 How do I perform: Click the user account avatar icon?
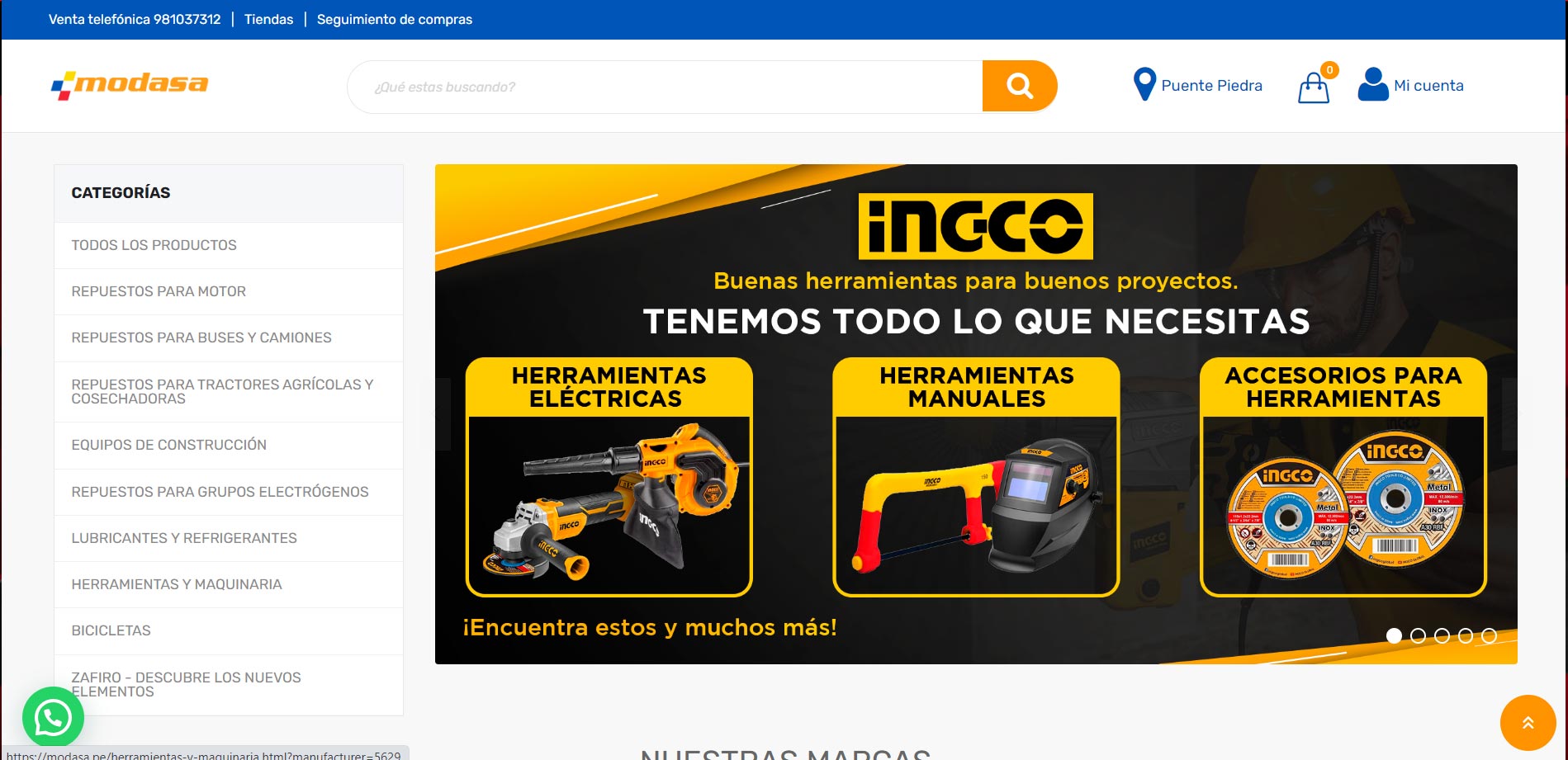click(x=1373, y=84)
